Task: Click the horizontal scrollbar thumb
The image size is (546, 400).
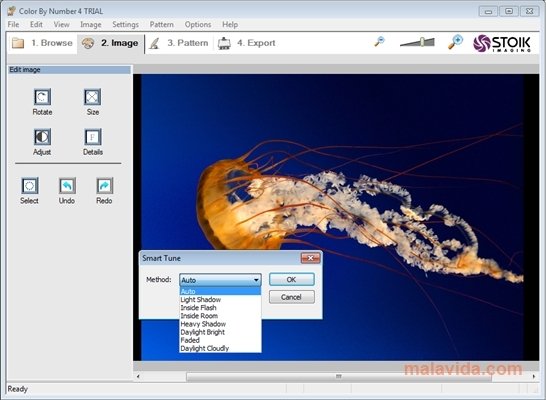Action: point(339,376)
